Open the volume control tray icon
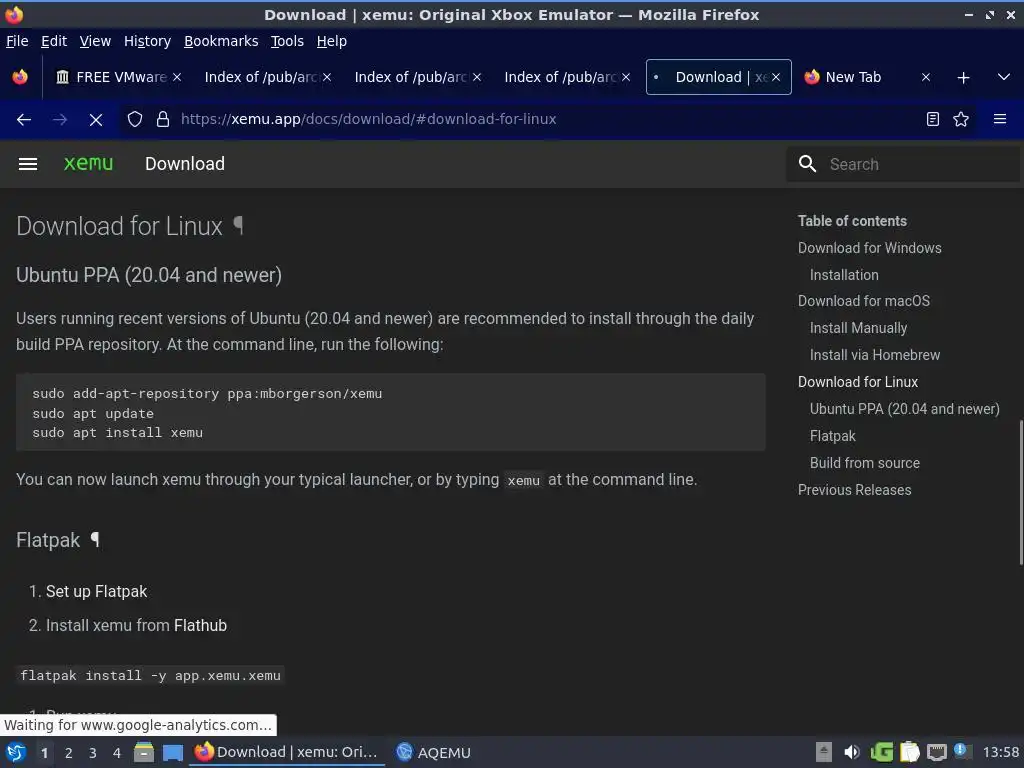 852,752
